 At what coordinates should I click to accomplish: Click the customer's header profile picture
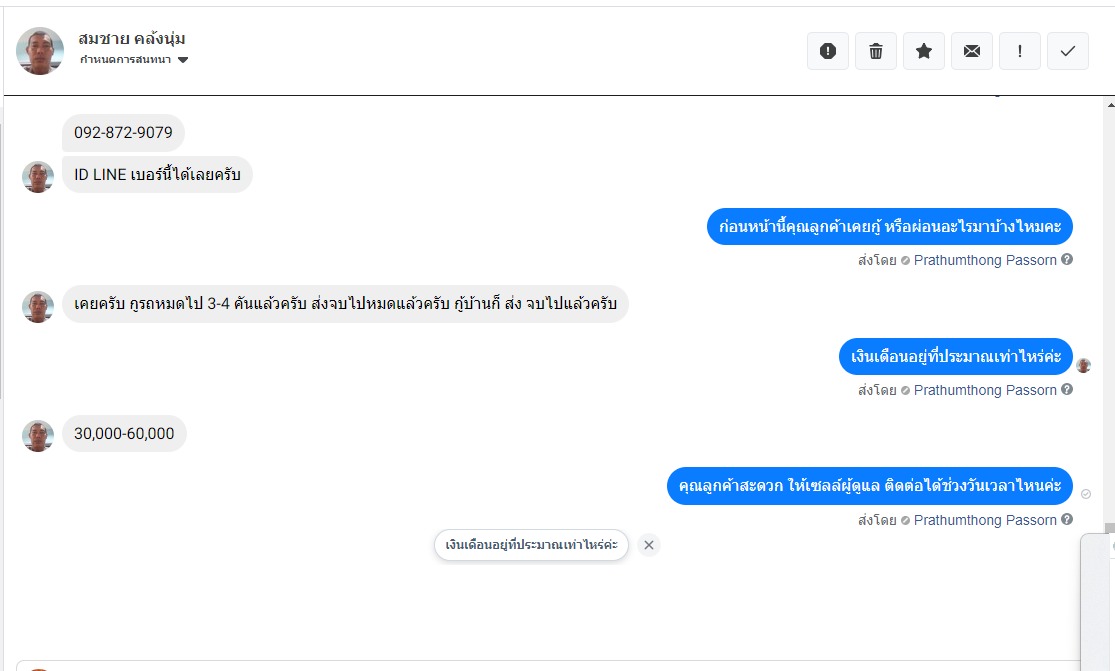[x=40, y=51]
